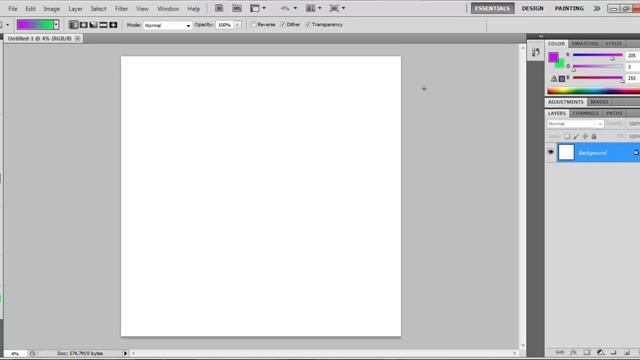The width and height of the screenshot is (640, 360).
Task: Select the Radial Gradient style icon
Action: click(84, 25)
